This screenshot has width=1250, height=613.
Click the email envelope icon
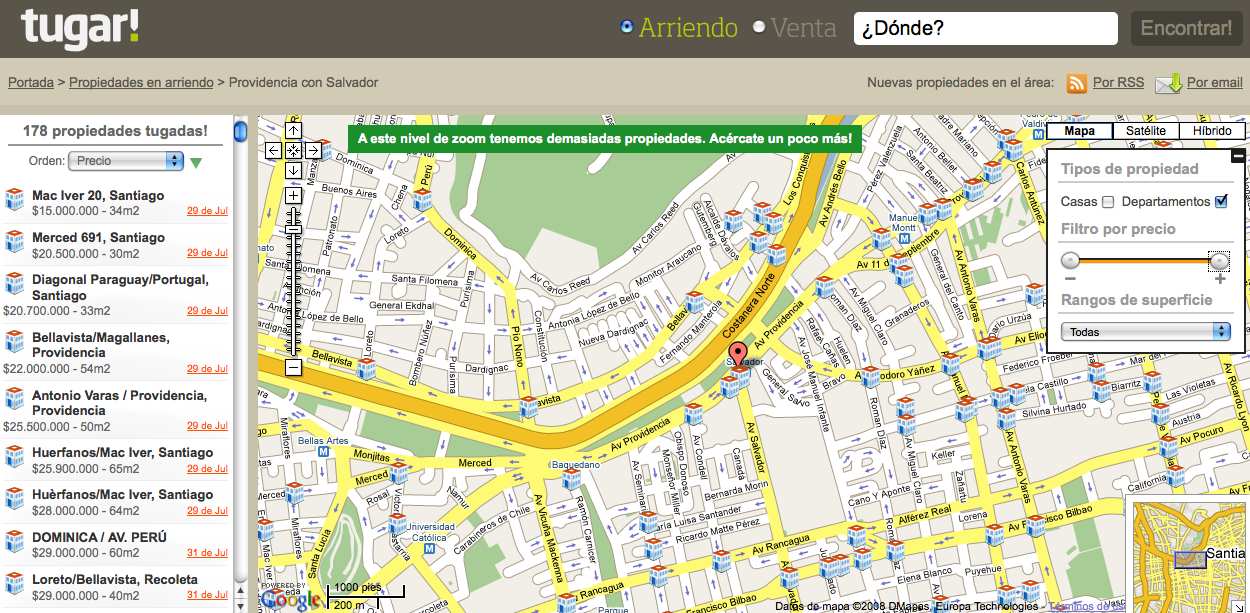click(1169, 83)
